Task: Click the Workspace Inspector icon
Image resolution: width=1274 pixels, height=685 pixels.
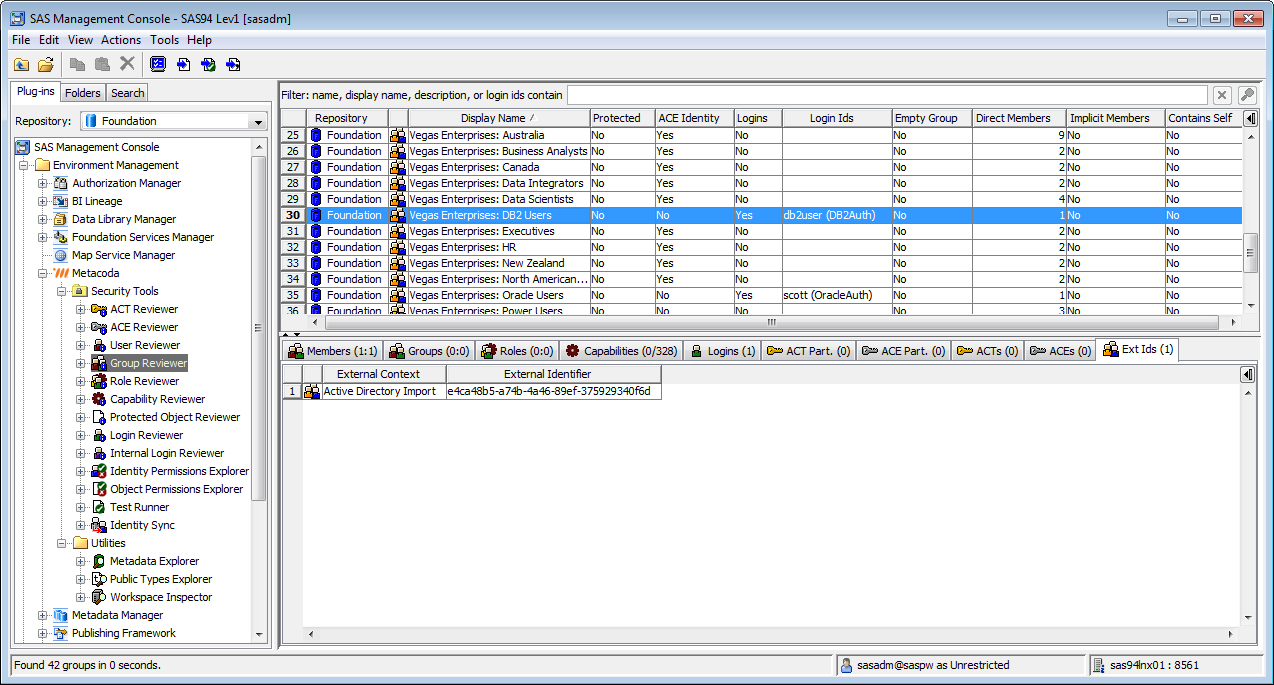Action: pyautogui.click(x=99, y=597)
